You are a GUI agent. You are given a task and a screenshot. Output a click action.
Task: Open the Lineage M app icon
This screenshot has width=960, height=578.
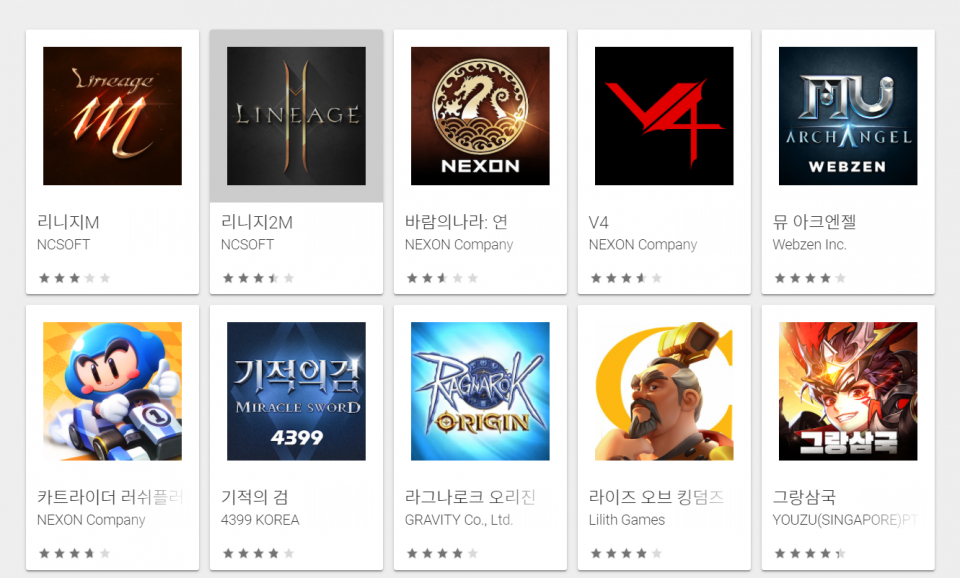tap(112, 116)
